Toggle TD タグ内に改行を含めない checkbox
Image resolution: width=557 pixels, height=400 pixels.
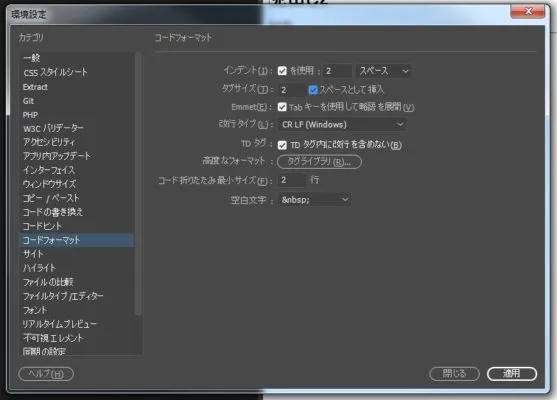tap(282, 145)
